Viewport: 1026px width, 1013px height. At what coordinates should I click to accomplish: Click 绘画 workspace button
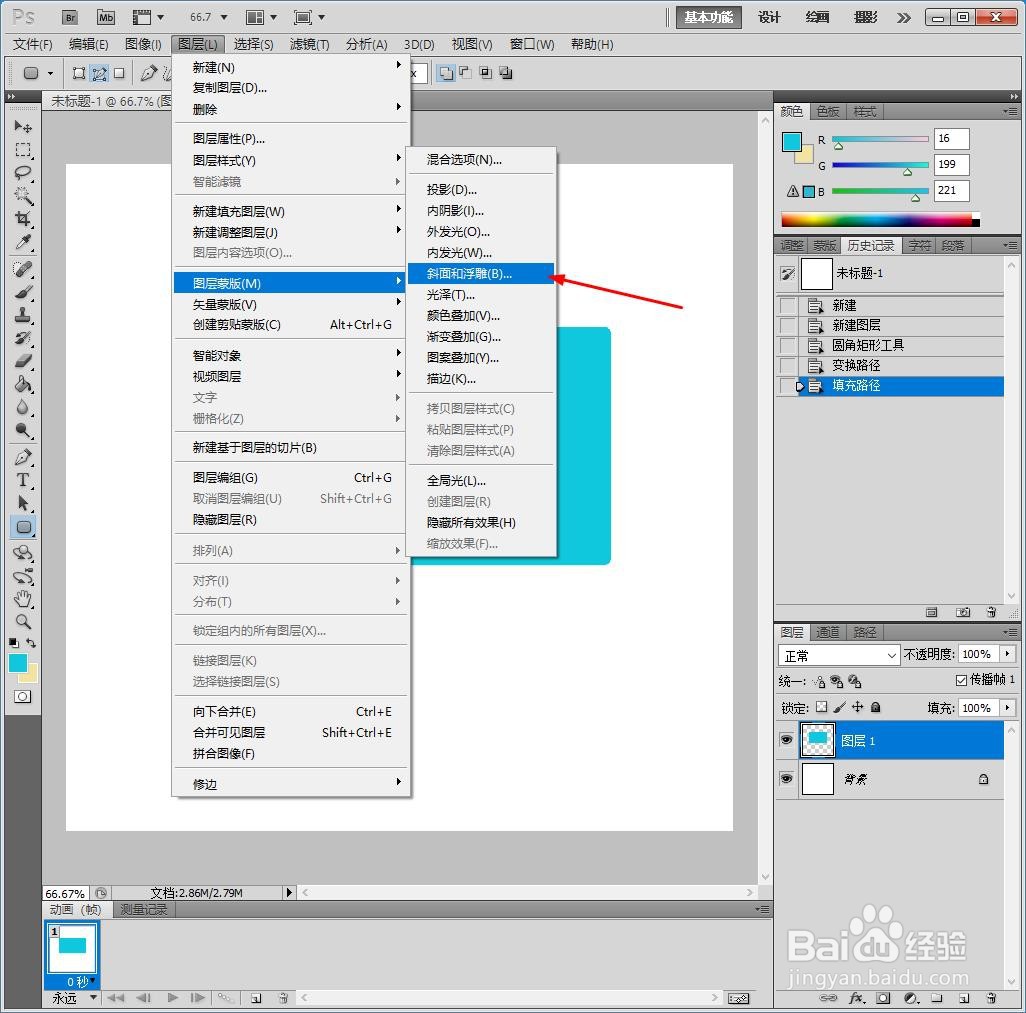tap(817, 18)
